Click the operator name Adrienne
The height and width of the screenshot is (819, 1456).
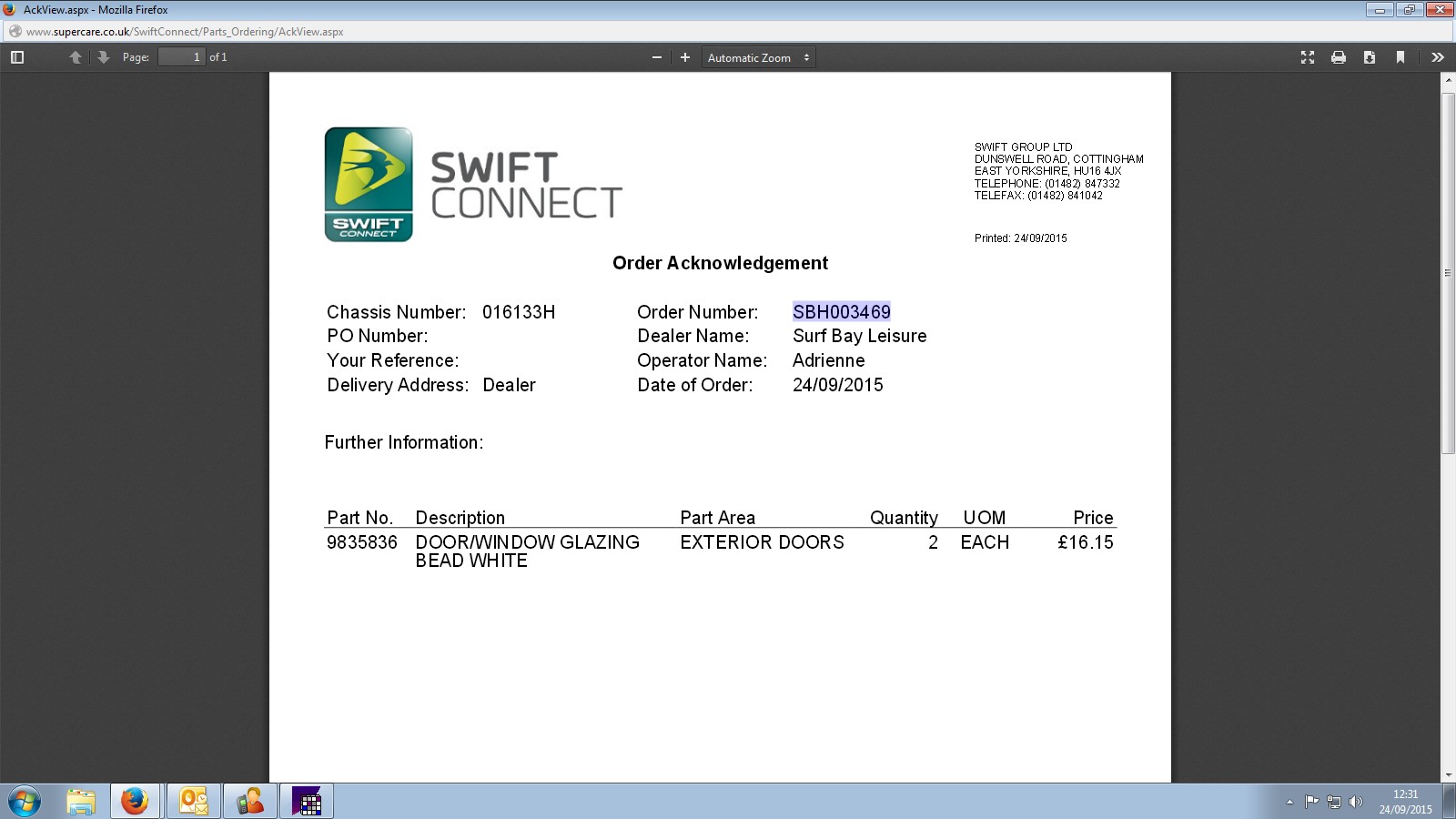click(x=829, y=360)
